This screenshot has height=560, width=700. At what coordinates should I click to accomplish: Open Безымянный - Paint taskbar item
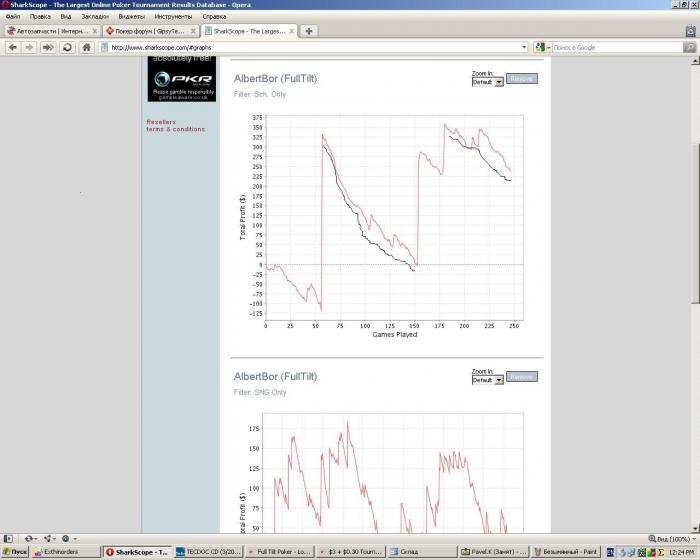coord(565,552)
